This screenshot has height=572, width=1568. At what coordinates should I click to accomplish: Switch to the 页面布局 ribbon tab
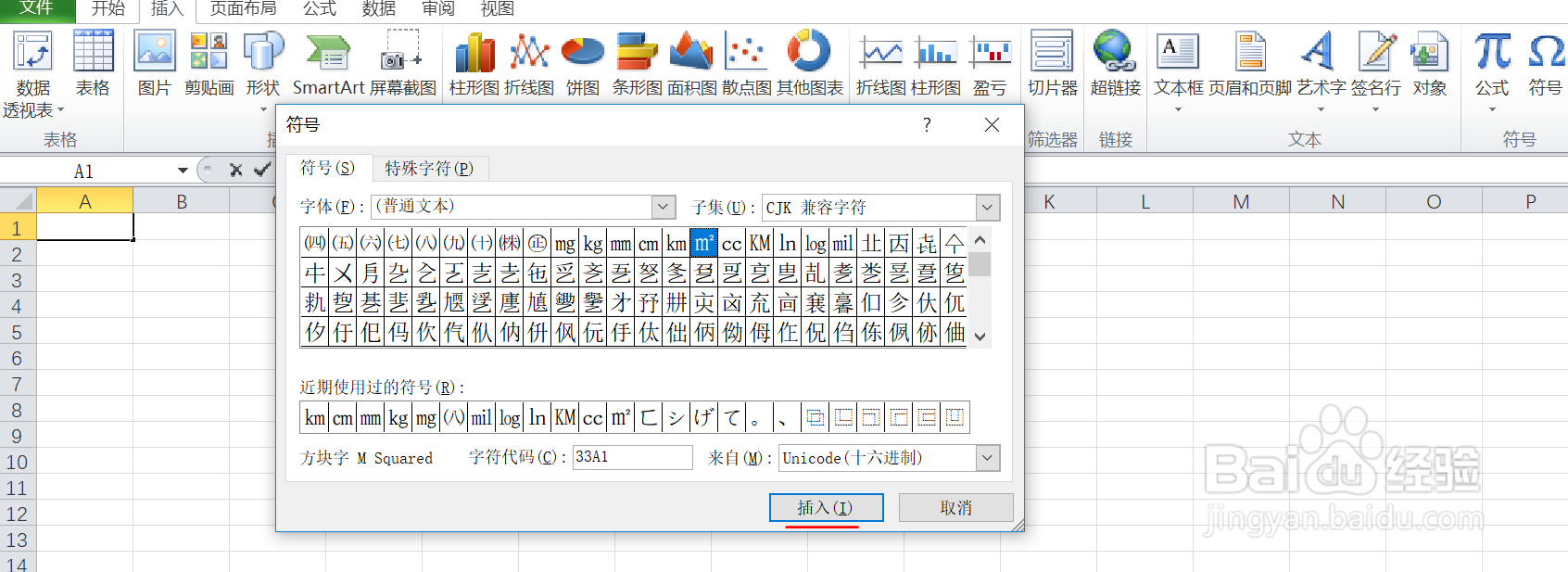(243, 9)
